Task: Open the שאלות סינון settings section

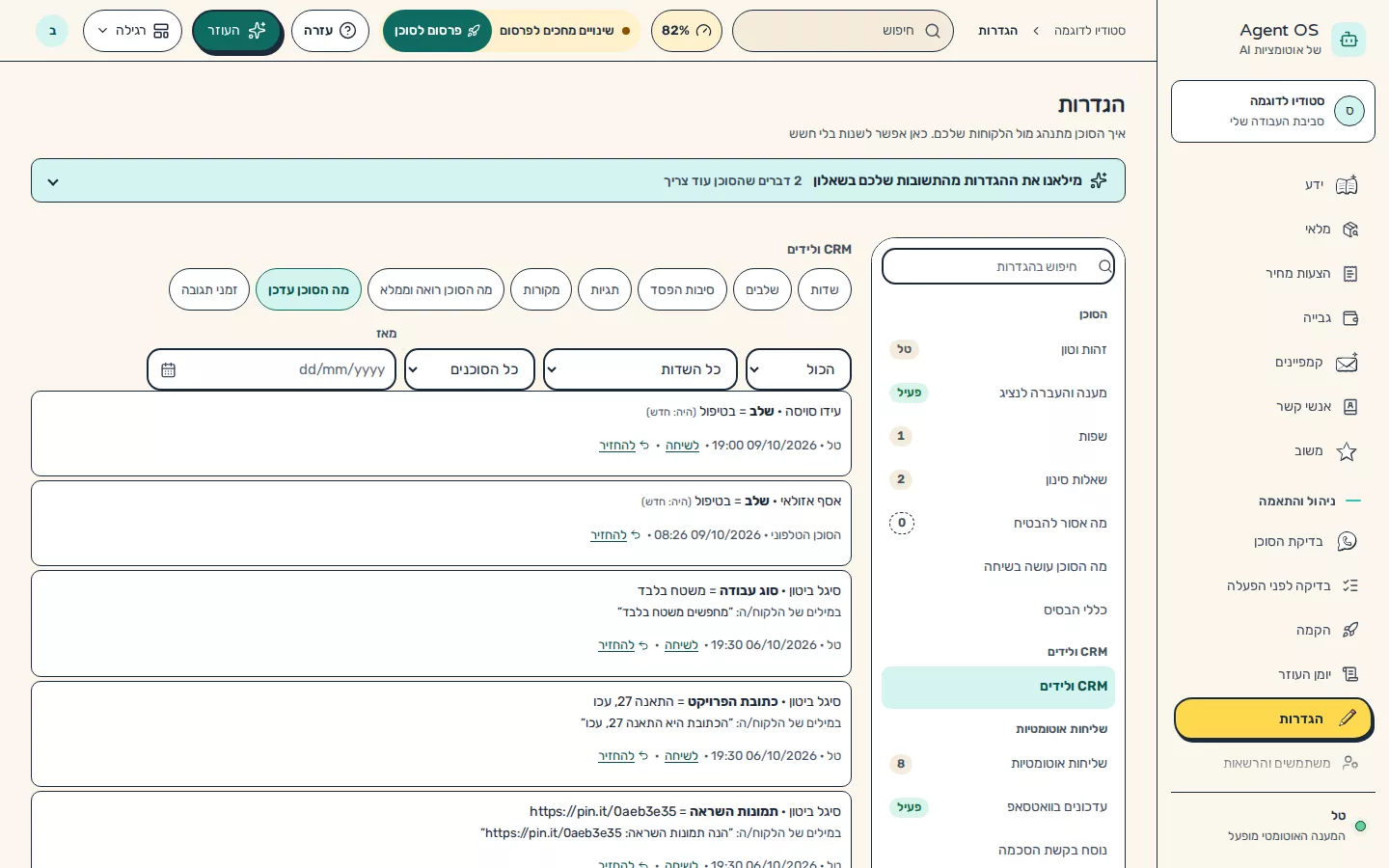Action: [x=998, y=479]
